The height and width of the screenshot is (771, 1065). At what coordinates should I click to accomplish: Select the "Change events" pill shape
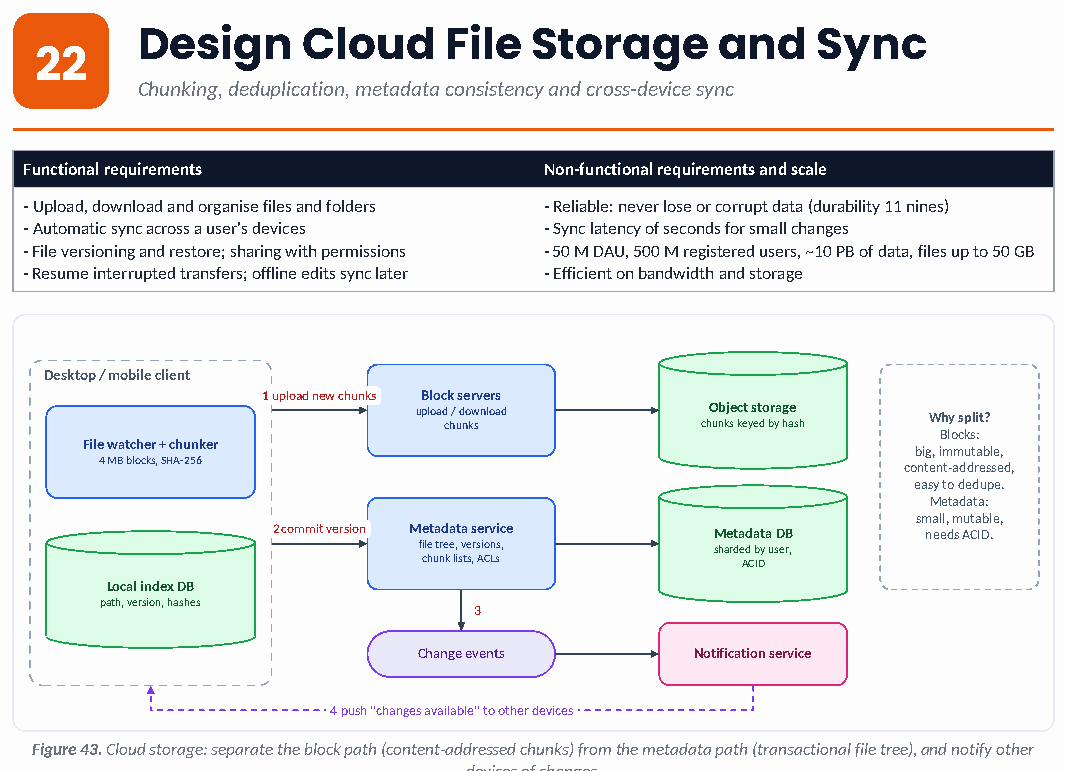coord(461,653)
